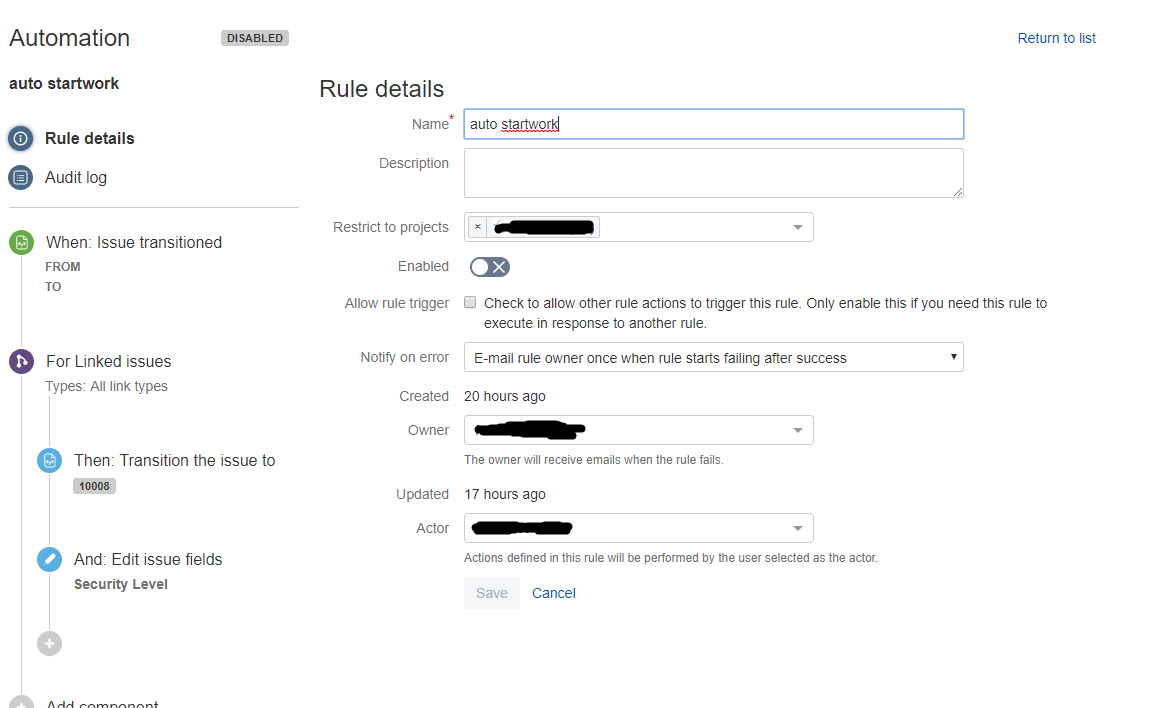This screenshot has height=708, width=1152.
Task: Follow the Return to list link
Action: pos(1056,38)
